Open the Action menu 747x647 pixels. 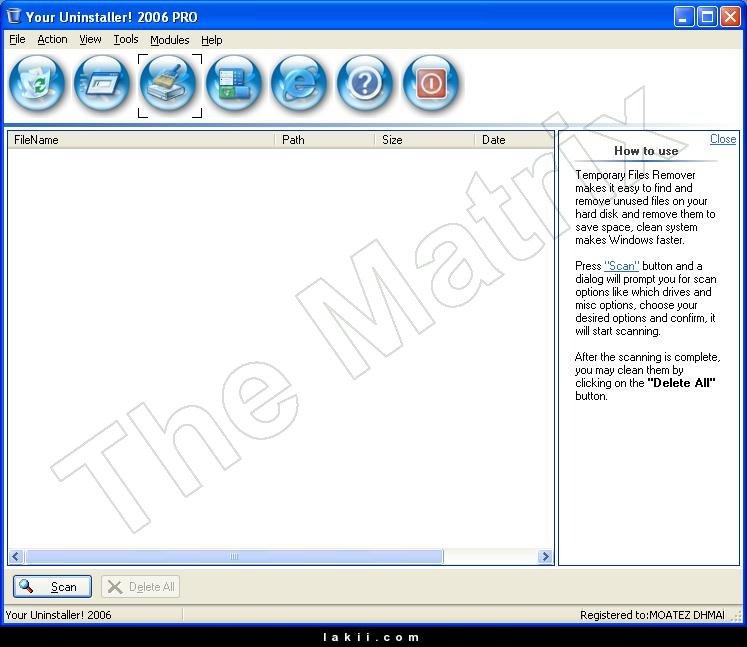pos(52,40)
